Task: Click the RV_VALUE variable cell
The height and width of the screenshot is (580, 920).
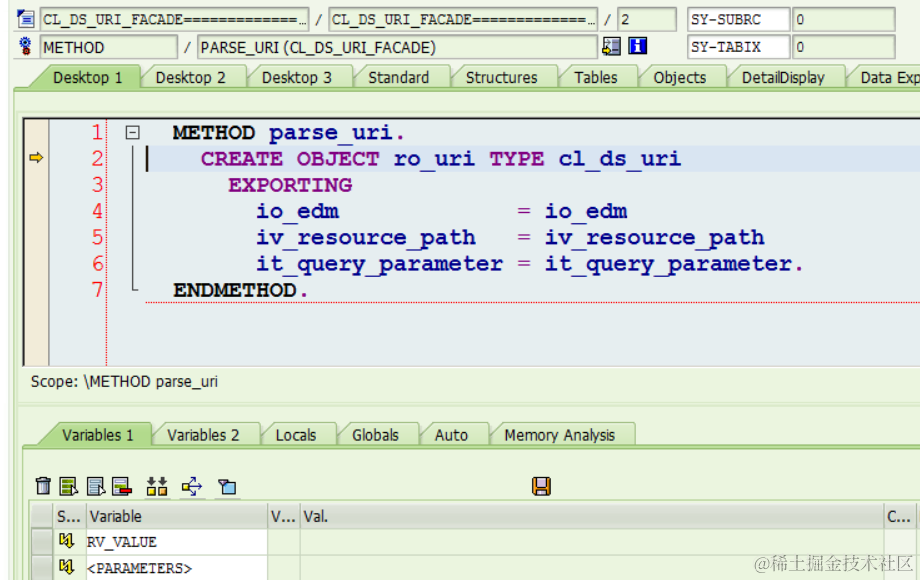Action: click(177, 541)
